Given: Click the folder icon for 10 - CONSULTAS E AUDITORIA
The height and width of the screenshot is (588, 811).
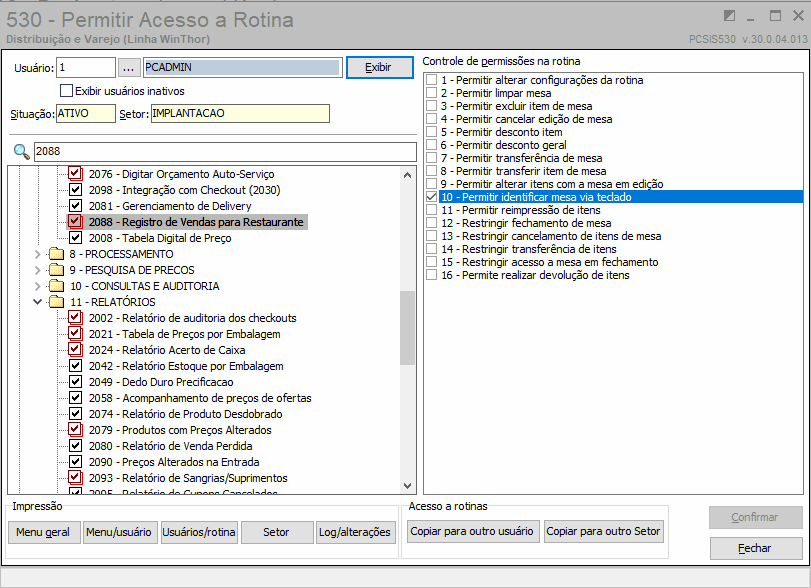Looking at the screenshot, I should [x=56, y=286].
